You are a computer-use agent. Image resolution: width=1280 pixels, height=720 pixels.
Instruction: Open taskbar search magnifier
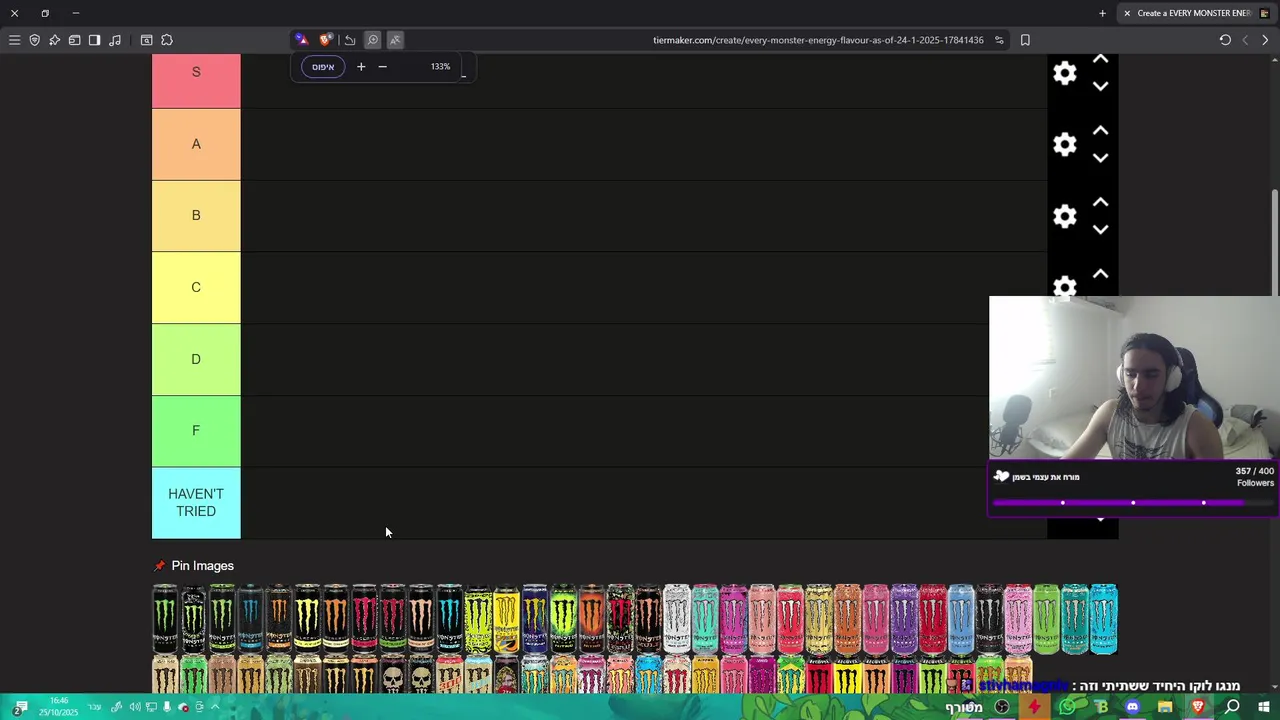(x=1232, y=707)
